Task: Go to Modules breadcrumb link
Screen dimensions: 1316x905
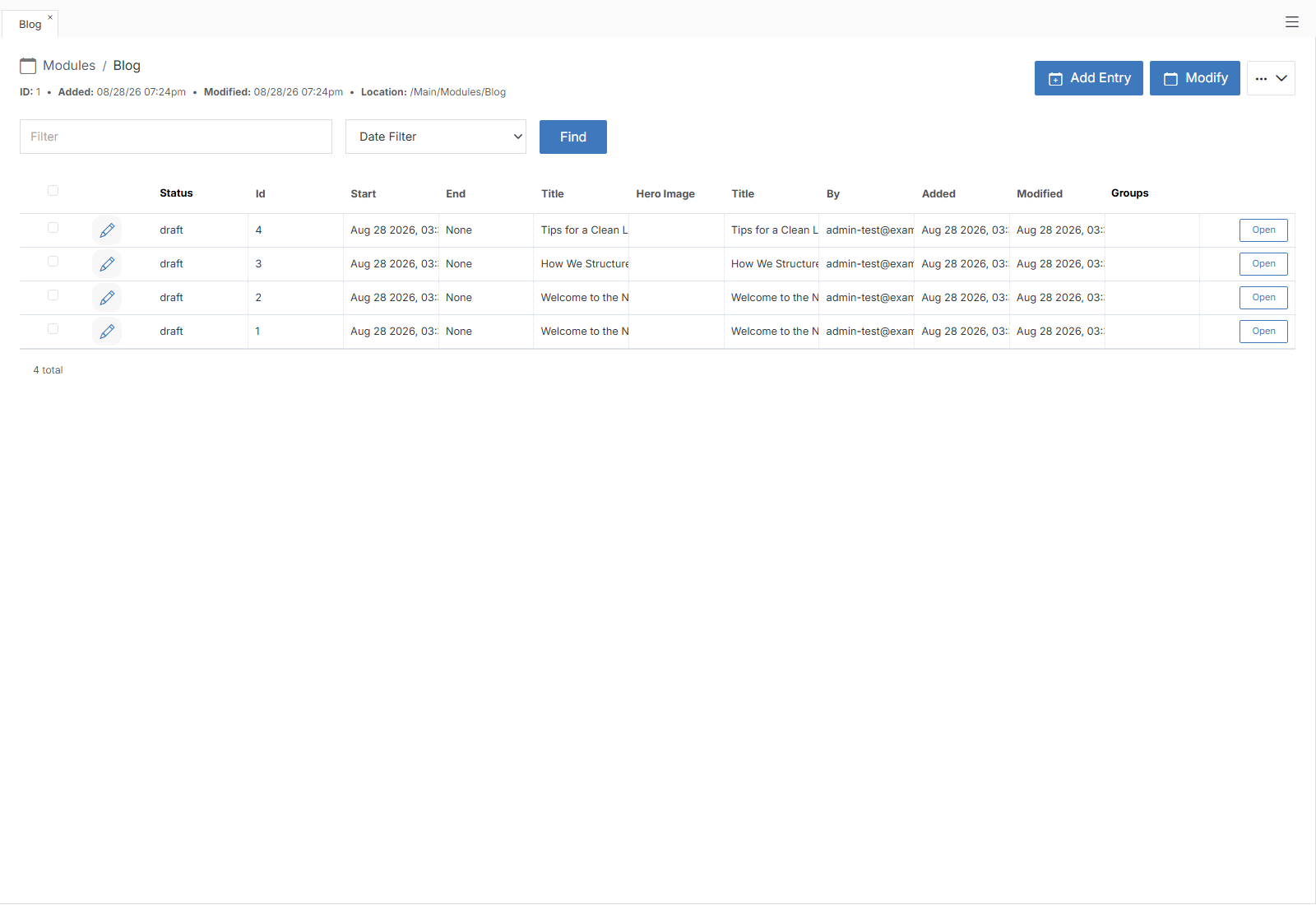Action: click(x=69, y=66)
